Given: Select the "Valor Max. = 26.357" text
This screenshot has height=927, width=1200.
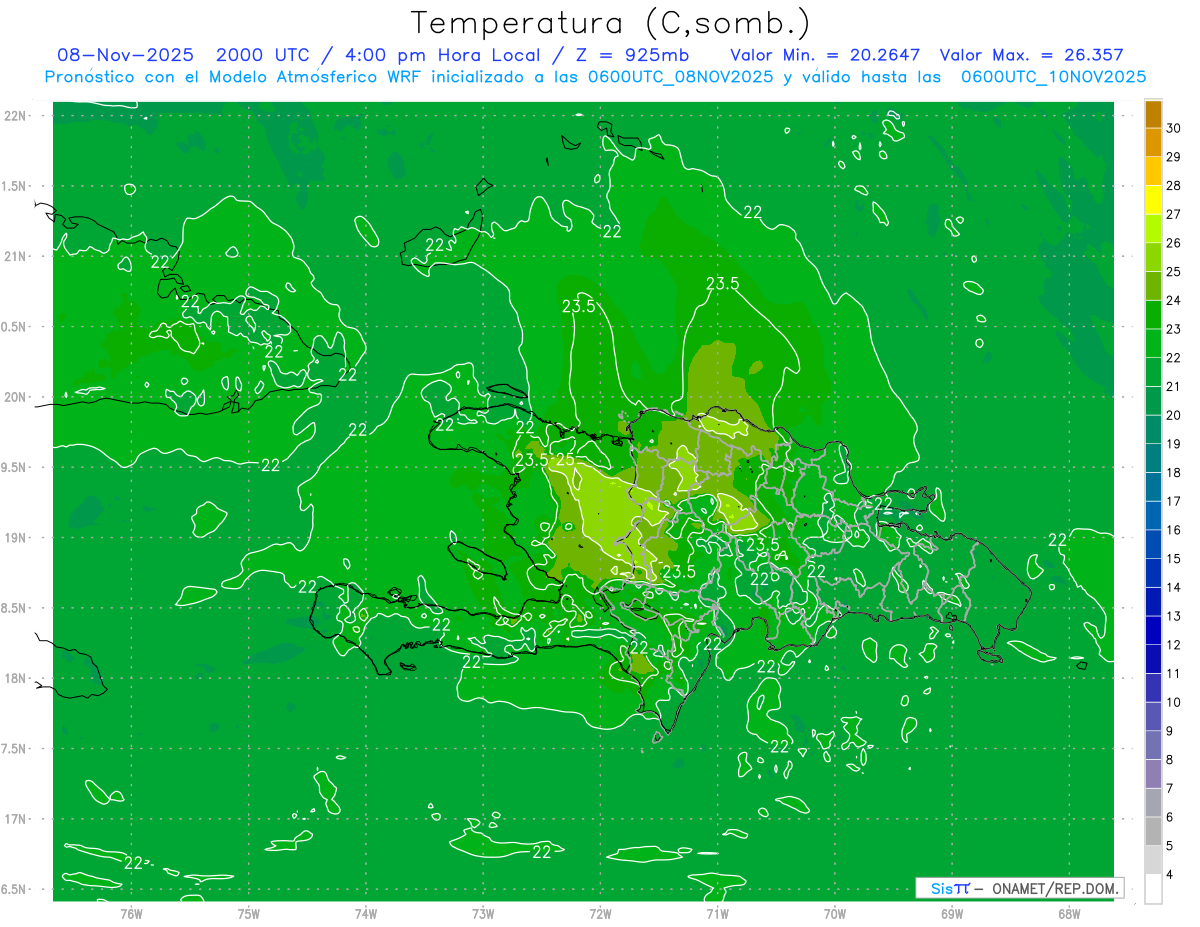Looking at the screenshot, I should pos(1032,55).
